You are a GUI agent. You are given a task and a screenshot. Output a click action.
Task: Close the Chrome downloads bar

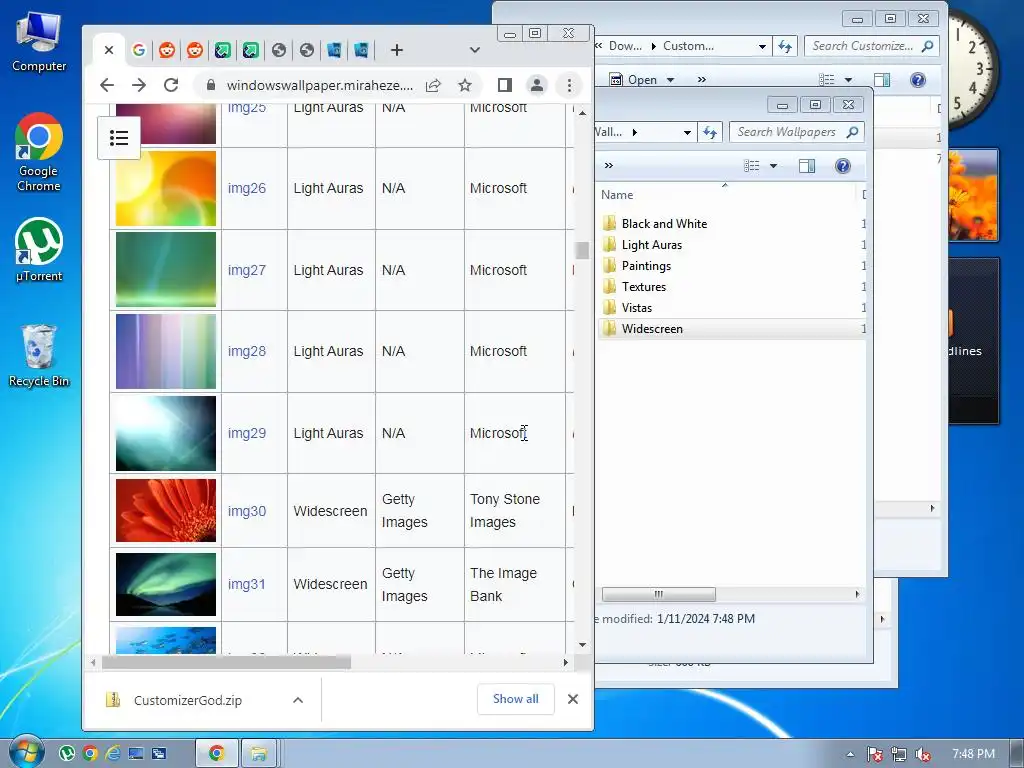coord(573,699)
